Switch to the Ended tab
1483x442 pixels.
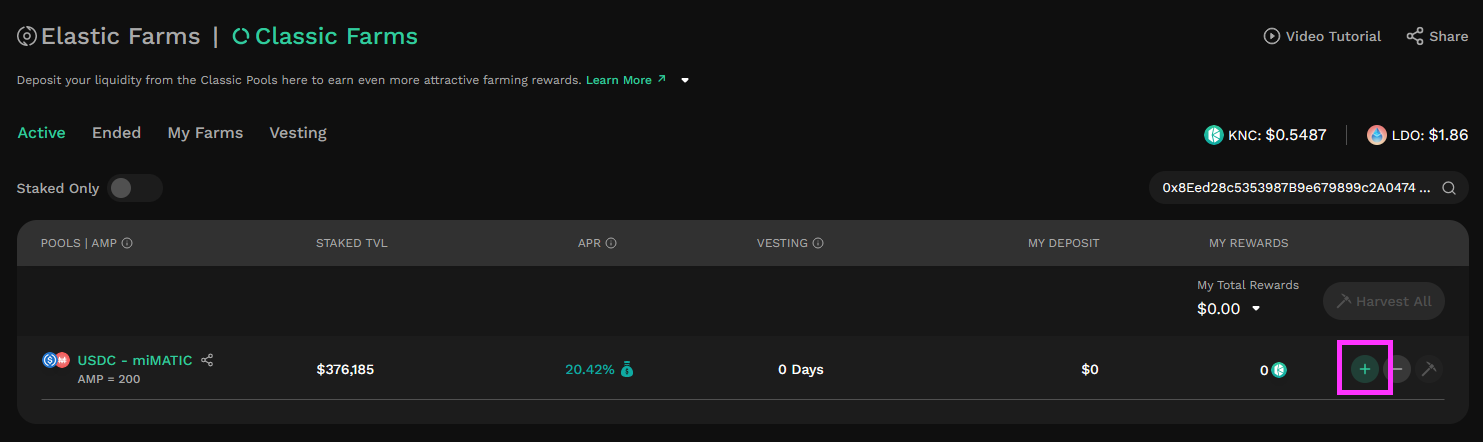point(116,133)
